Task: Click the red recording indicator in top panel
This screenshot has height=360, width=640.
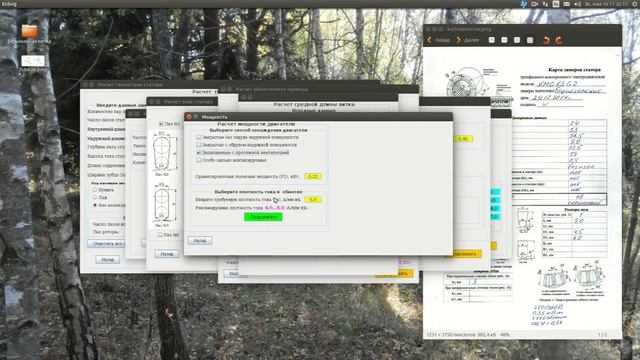Action: (534, 4)
